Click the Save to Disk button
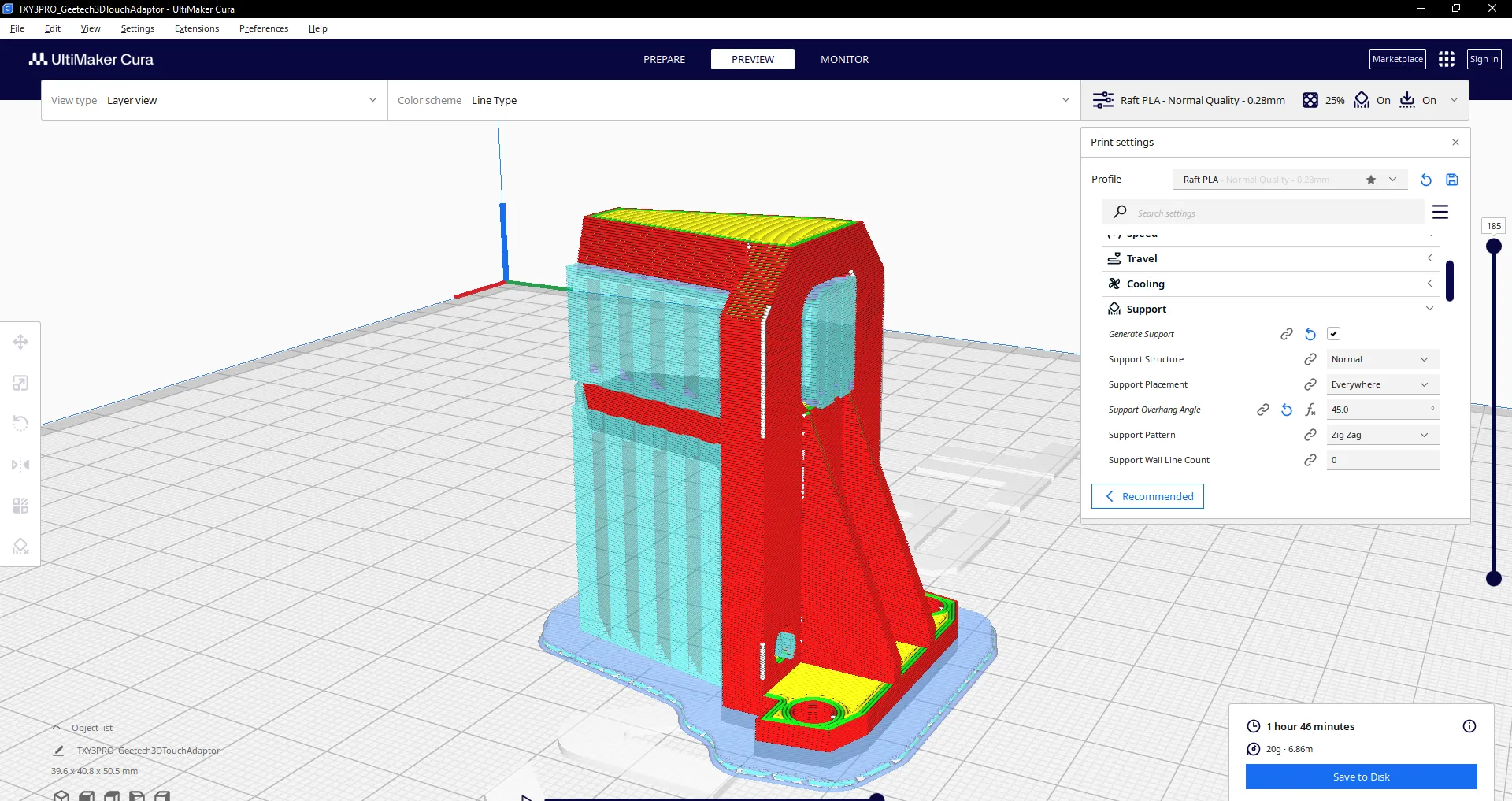Viewport: 1512px width, 801px height. [1361, 777]
